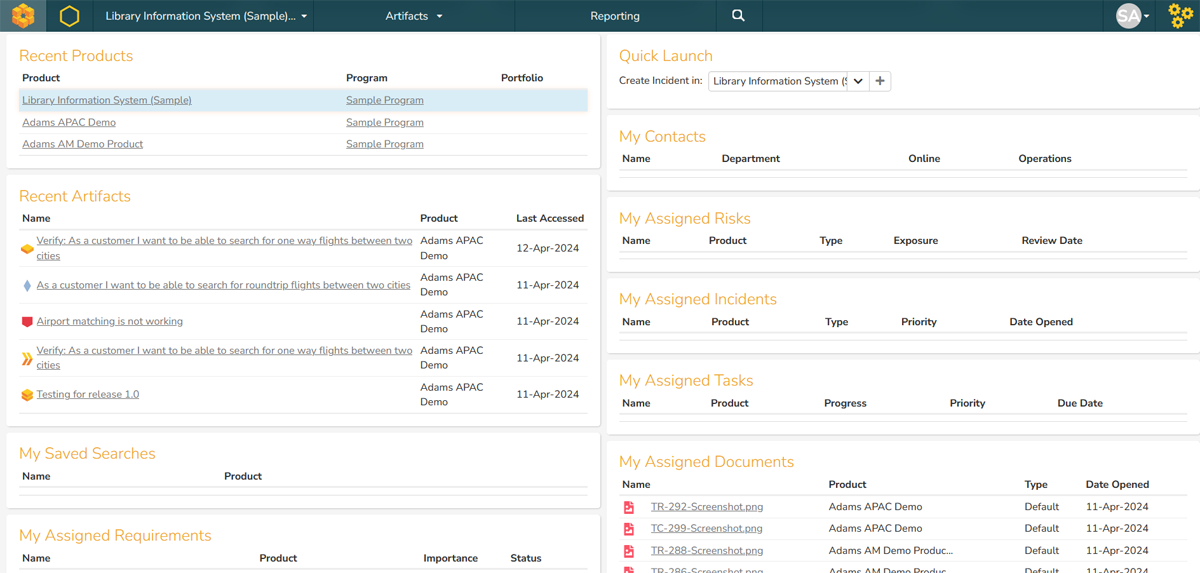Screen dimensions: 1200x573
Task: Expand the Library Information System product dropdown
Action: (x=207, y=16)
